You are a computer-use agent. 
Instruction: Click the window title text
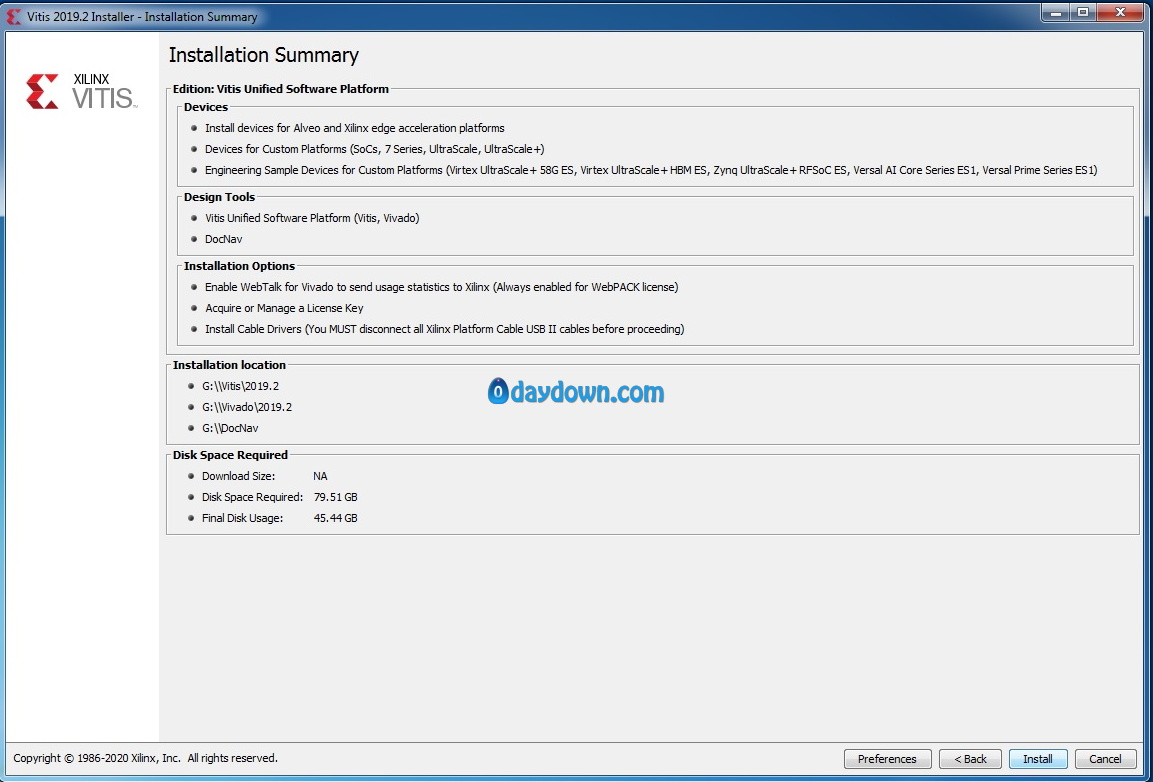point(142,17)
